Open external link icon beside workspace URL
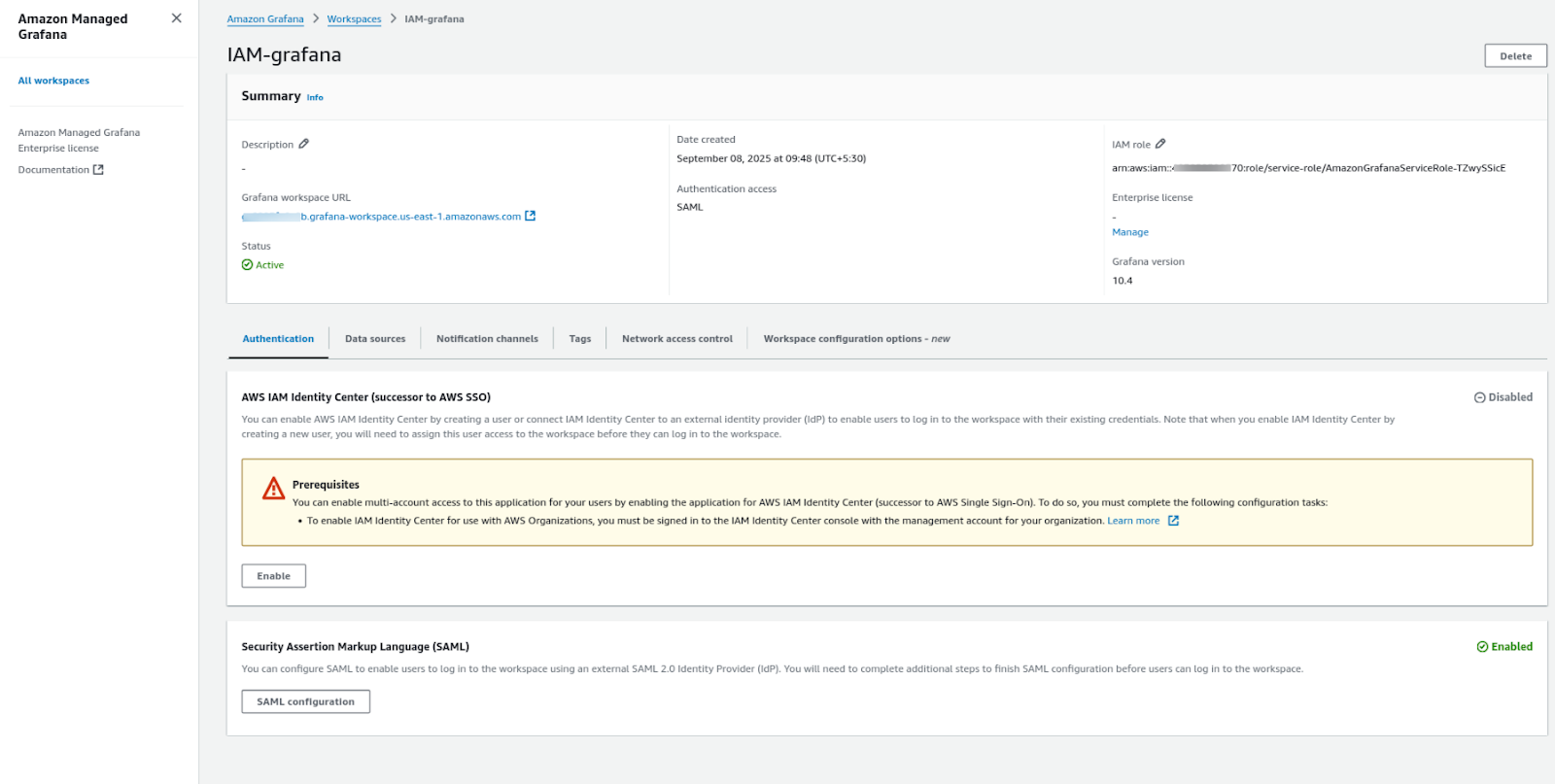The height and width of the screenshot is (784, 1555). coord(531,217)
